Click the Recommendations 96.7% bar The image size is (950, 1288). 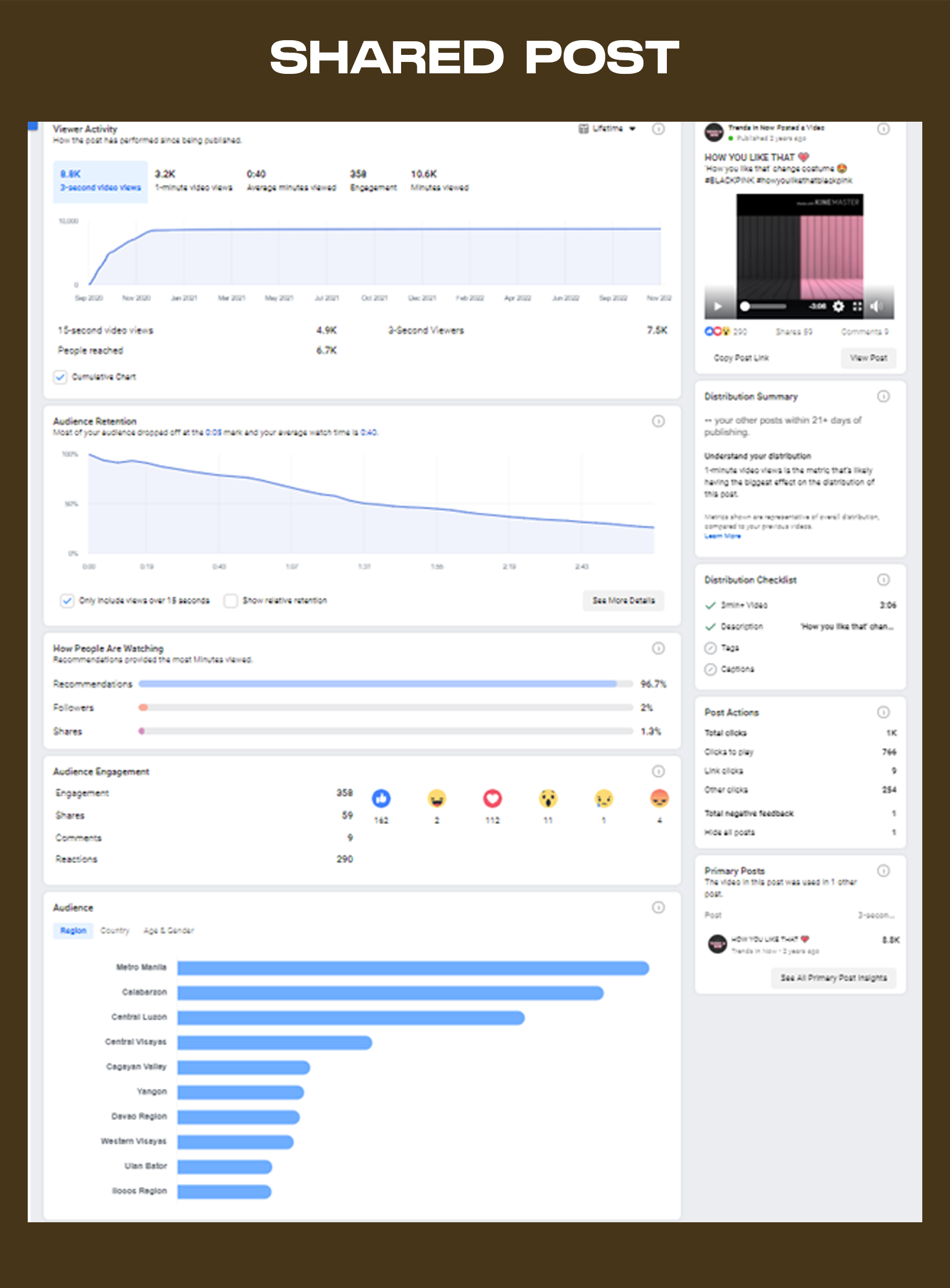(x=386, y=684)
